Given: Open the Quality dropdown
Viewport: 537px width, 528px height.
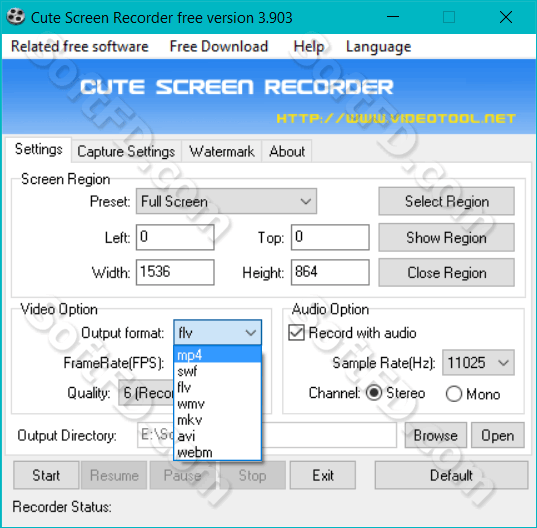Looking at the screenshot, I should pyautogui.click(x=146, y=393).
